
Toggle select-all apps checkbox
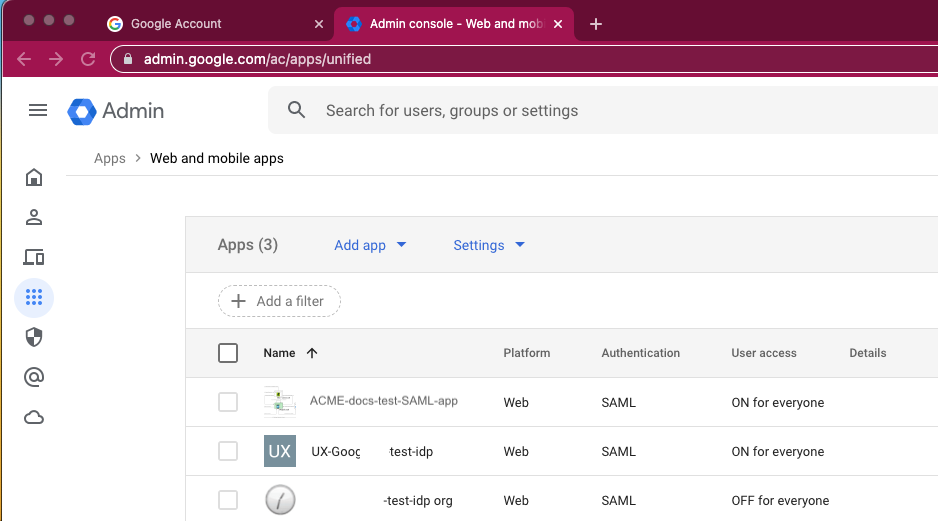click(x=228, y=353)
